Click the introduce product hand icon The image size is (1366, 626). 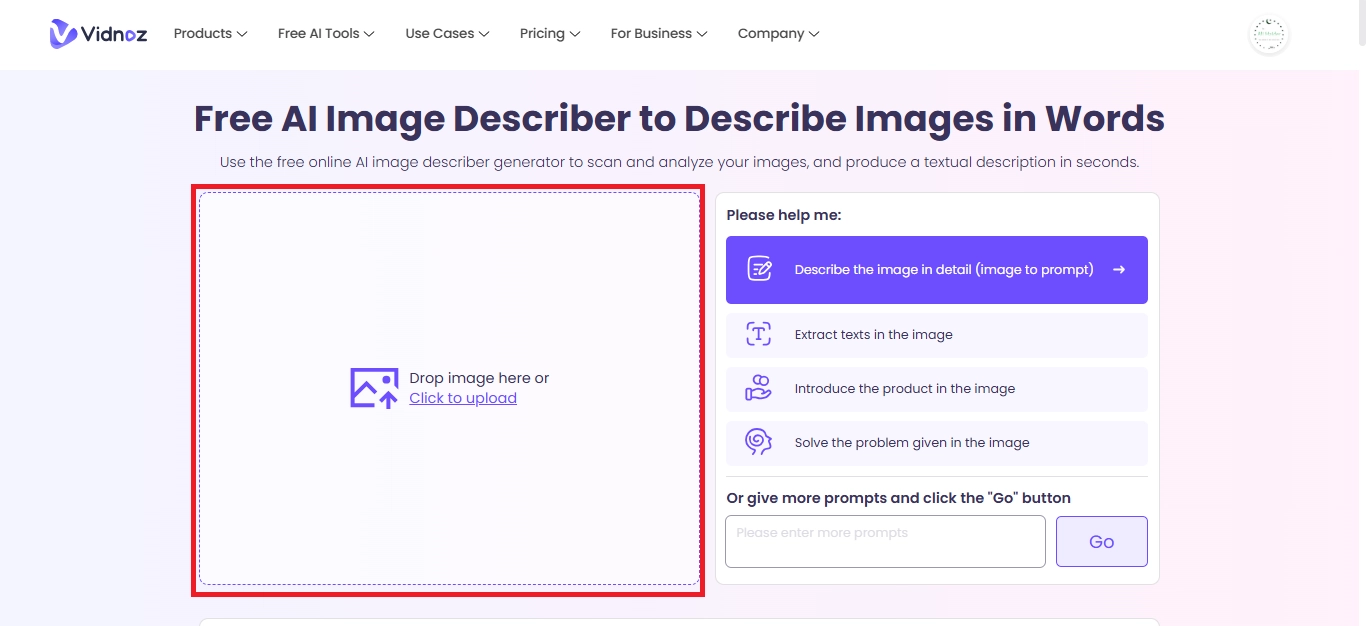pyautogui.click(x=759, y=389)
